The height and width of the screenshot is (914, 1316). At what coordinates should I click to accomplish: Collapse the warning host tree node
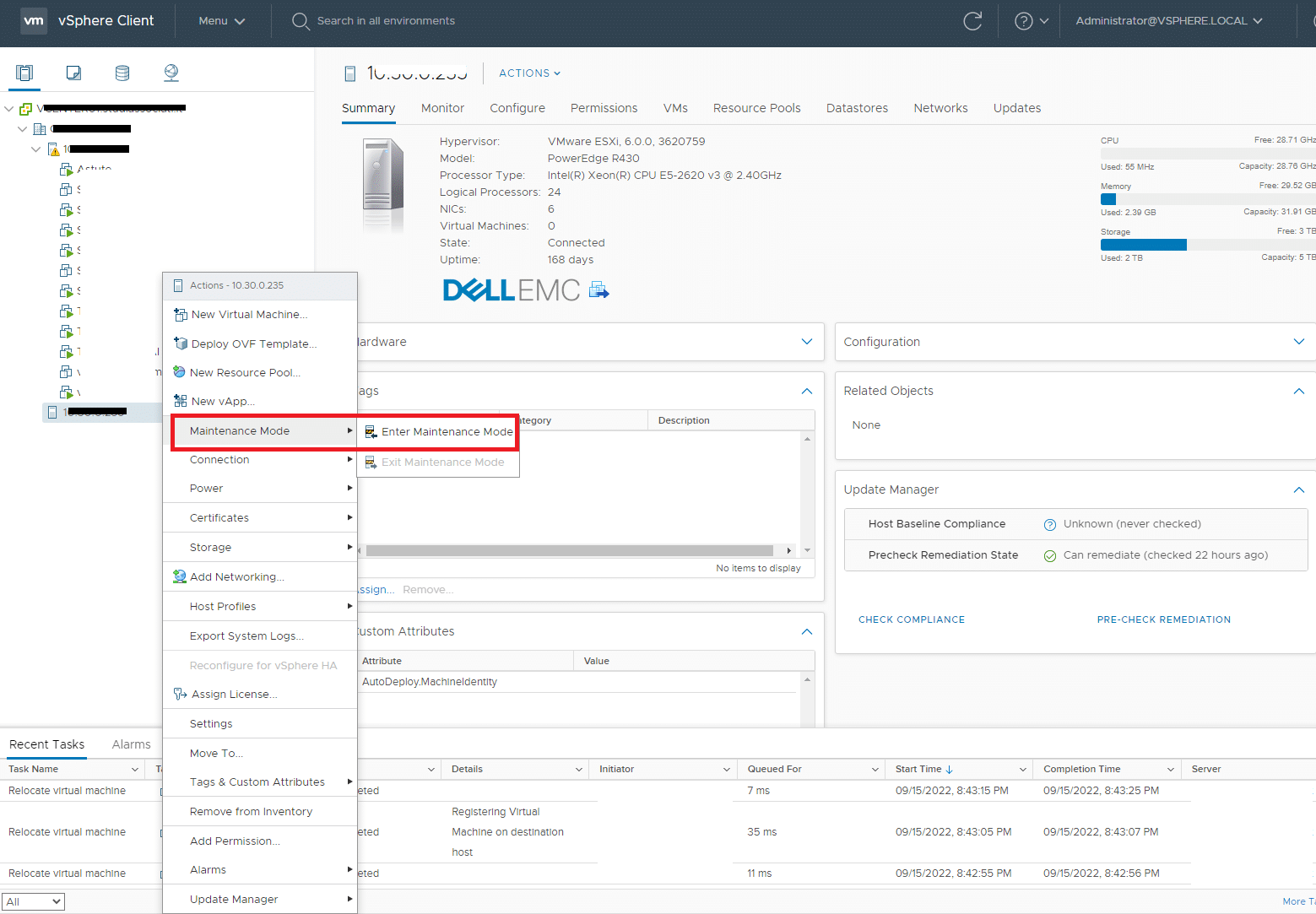(36, 149)
